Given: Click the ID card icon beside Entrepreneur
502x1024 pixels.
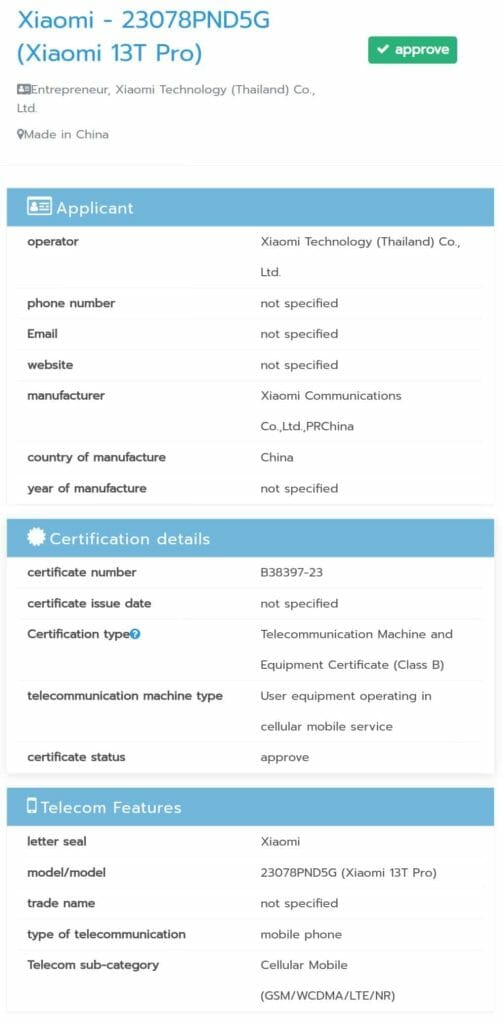Looking at the screenshot, I should [x=24, y=90].
